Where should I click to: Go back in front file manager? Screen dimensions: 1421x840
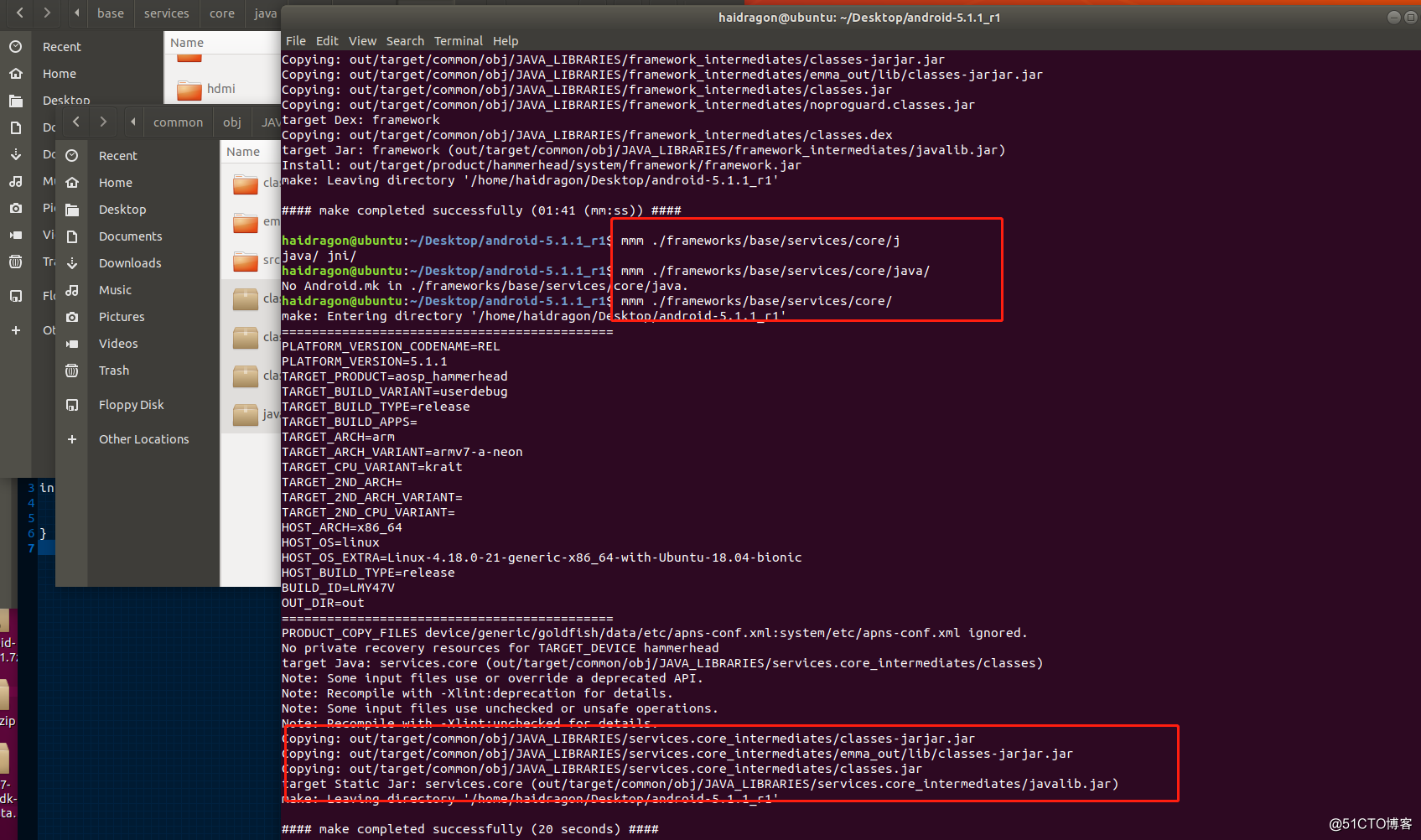point(76,122)
